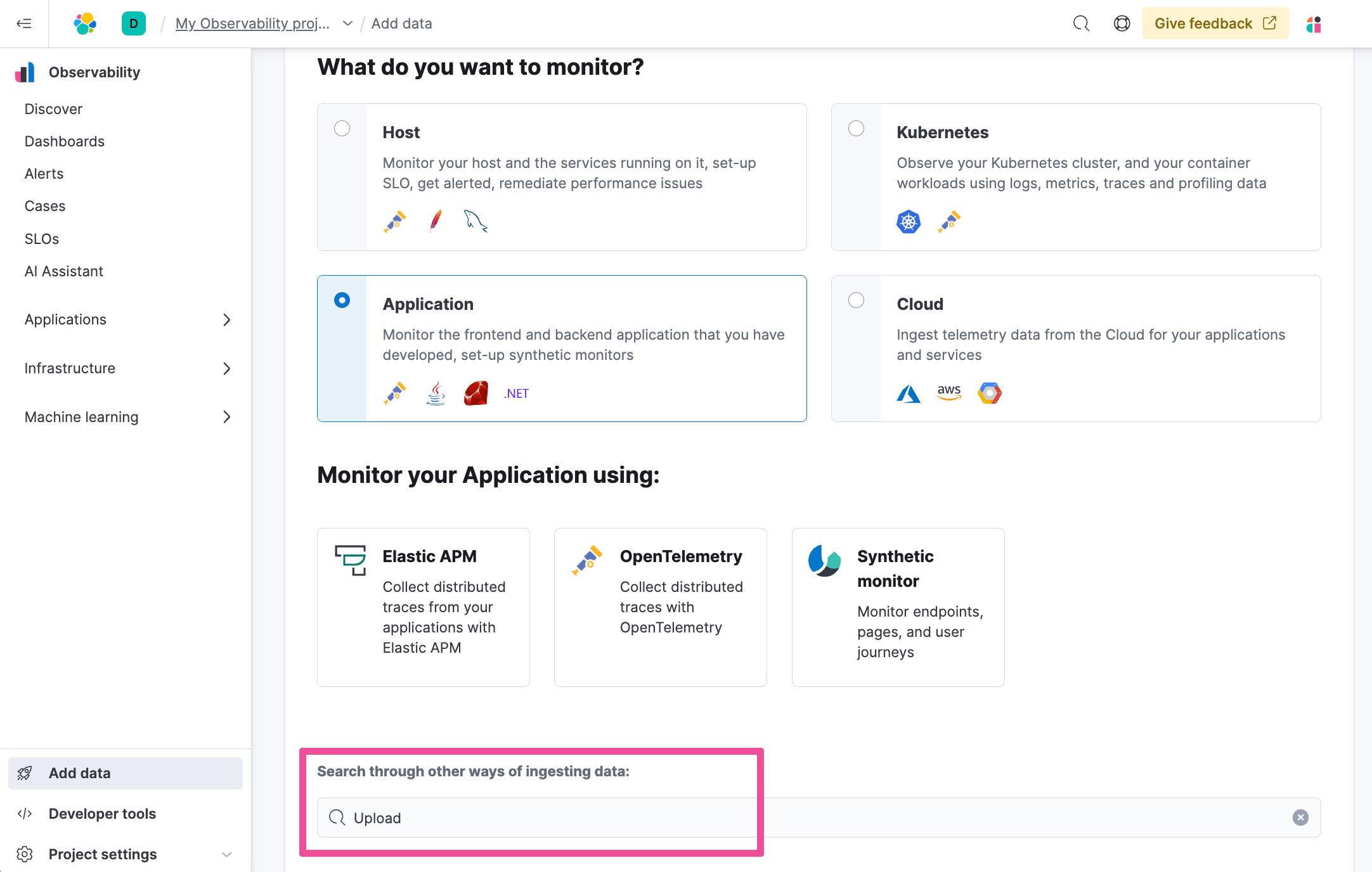The height and width of the screenshot is (872, 1372).
Task: Open the project breadcrumb dropdown arrow
Action: pyautogui.click(x=347, y=23)
